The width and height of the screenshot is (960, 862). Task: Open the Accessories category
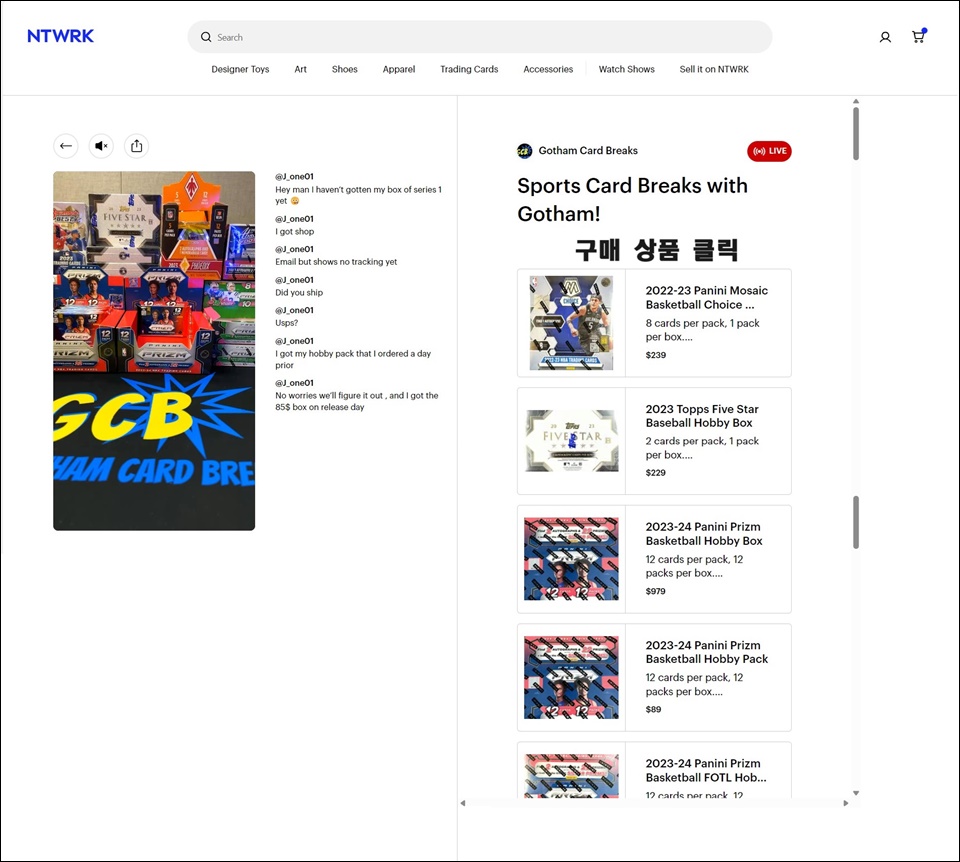548,69
